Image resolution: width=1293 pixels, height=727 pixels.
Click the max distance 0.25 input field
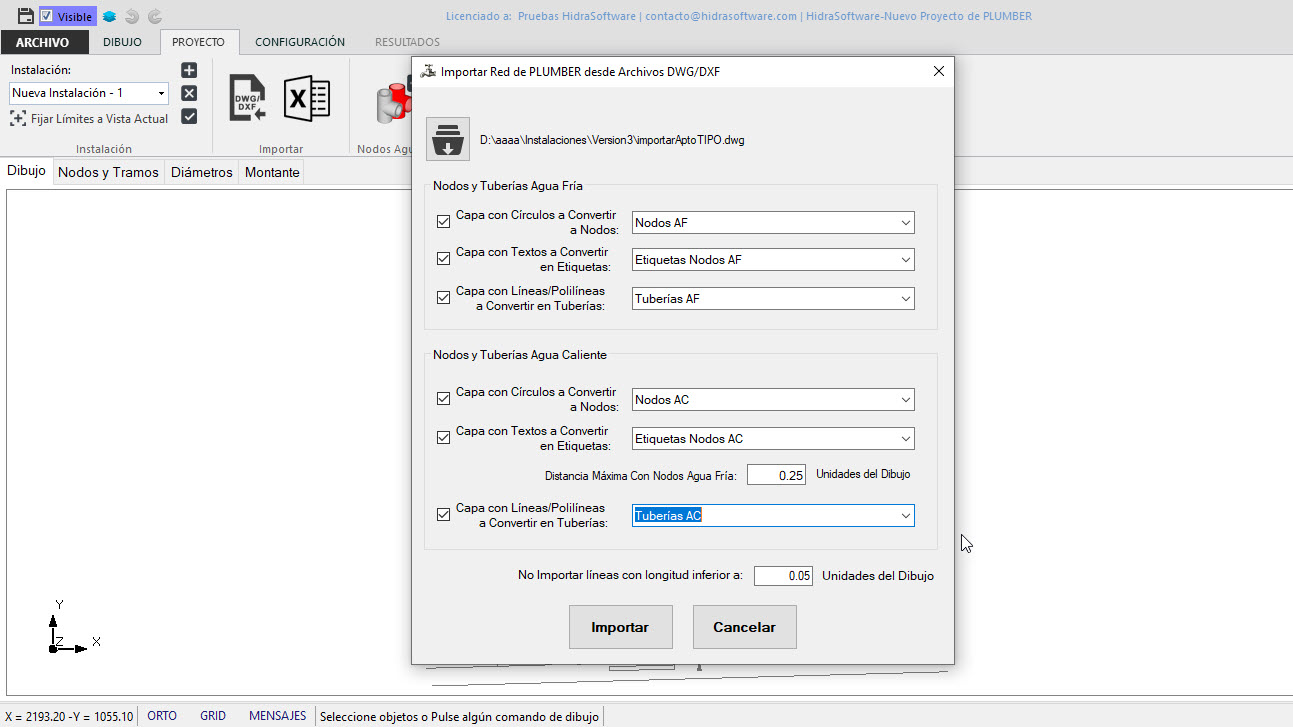(x=776, y=475)
